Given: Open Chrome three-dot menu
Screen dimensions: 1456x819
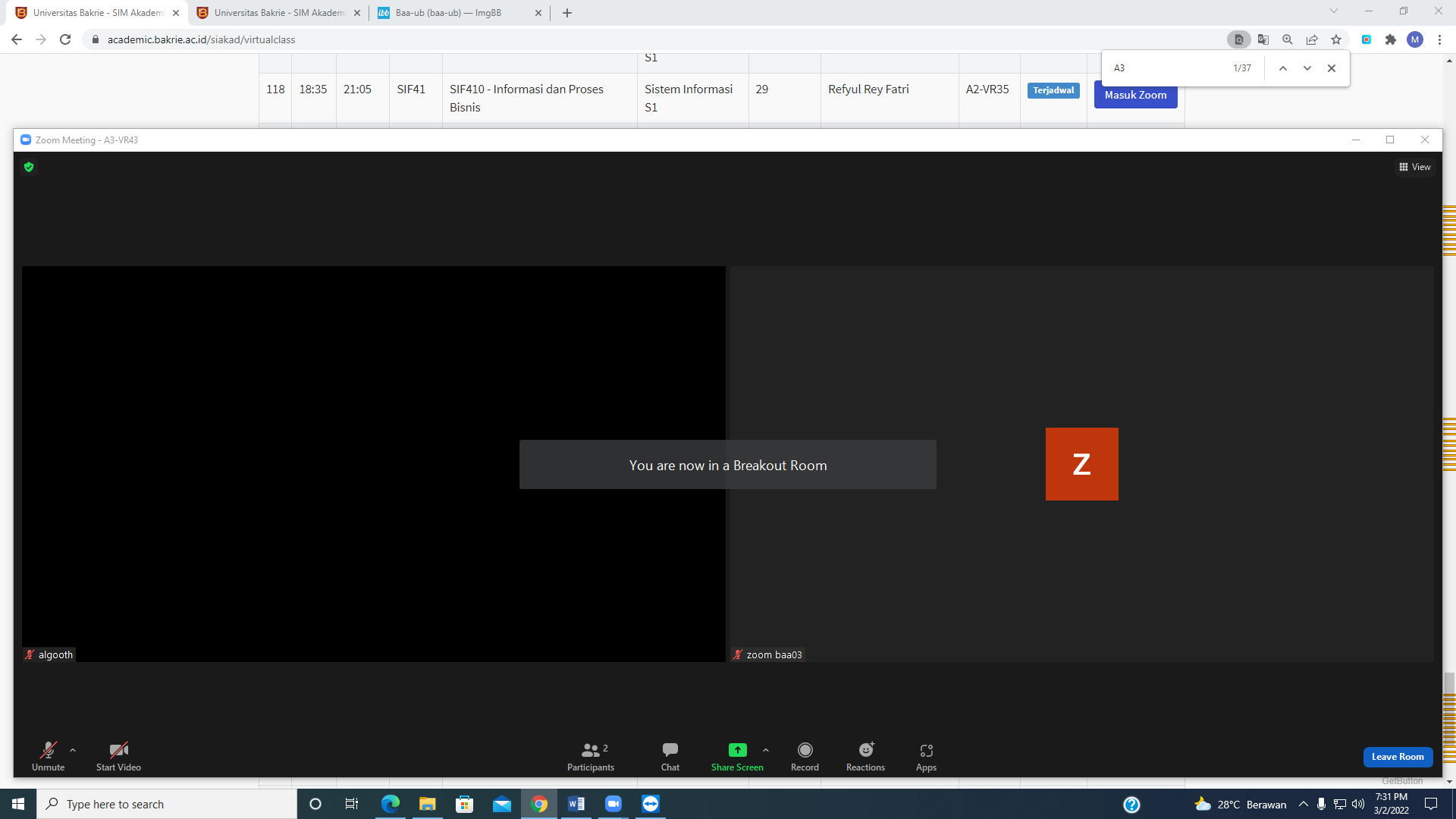Looking at the screenshot, I should pos(1439,39).
